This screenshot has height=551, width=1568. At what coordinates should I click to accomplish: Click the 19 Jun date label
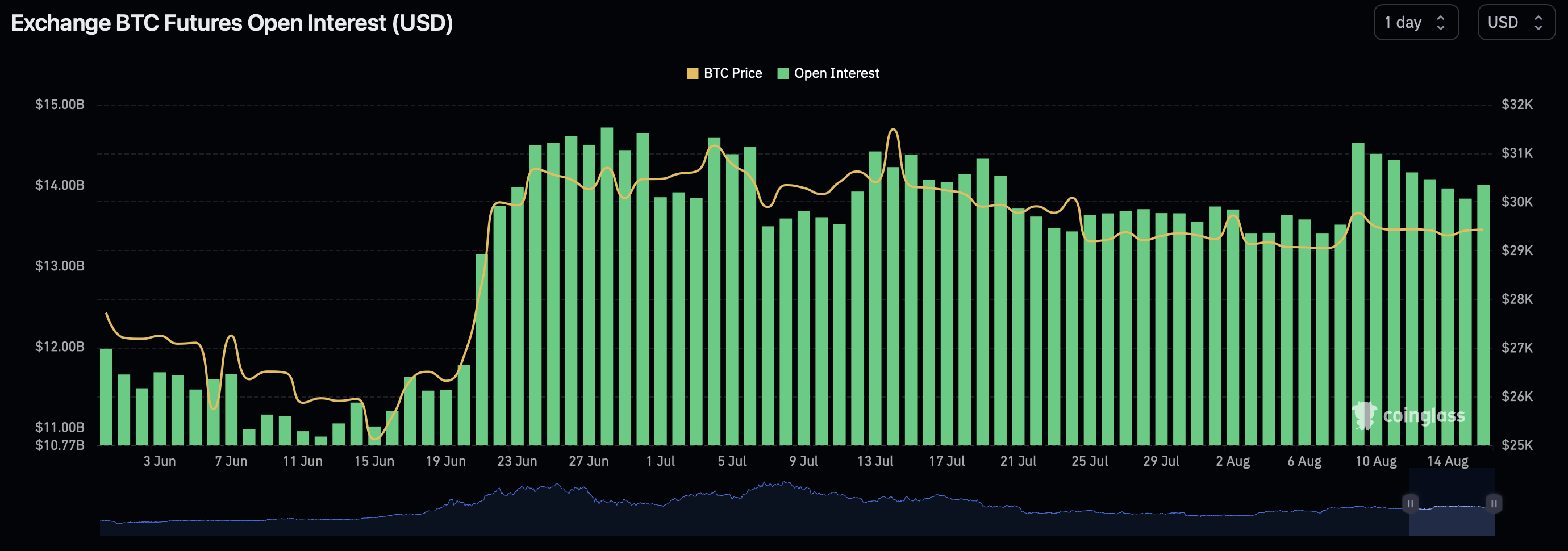[x=445, y=461]
